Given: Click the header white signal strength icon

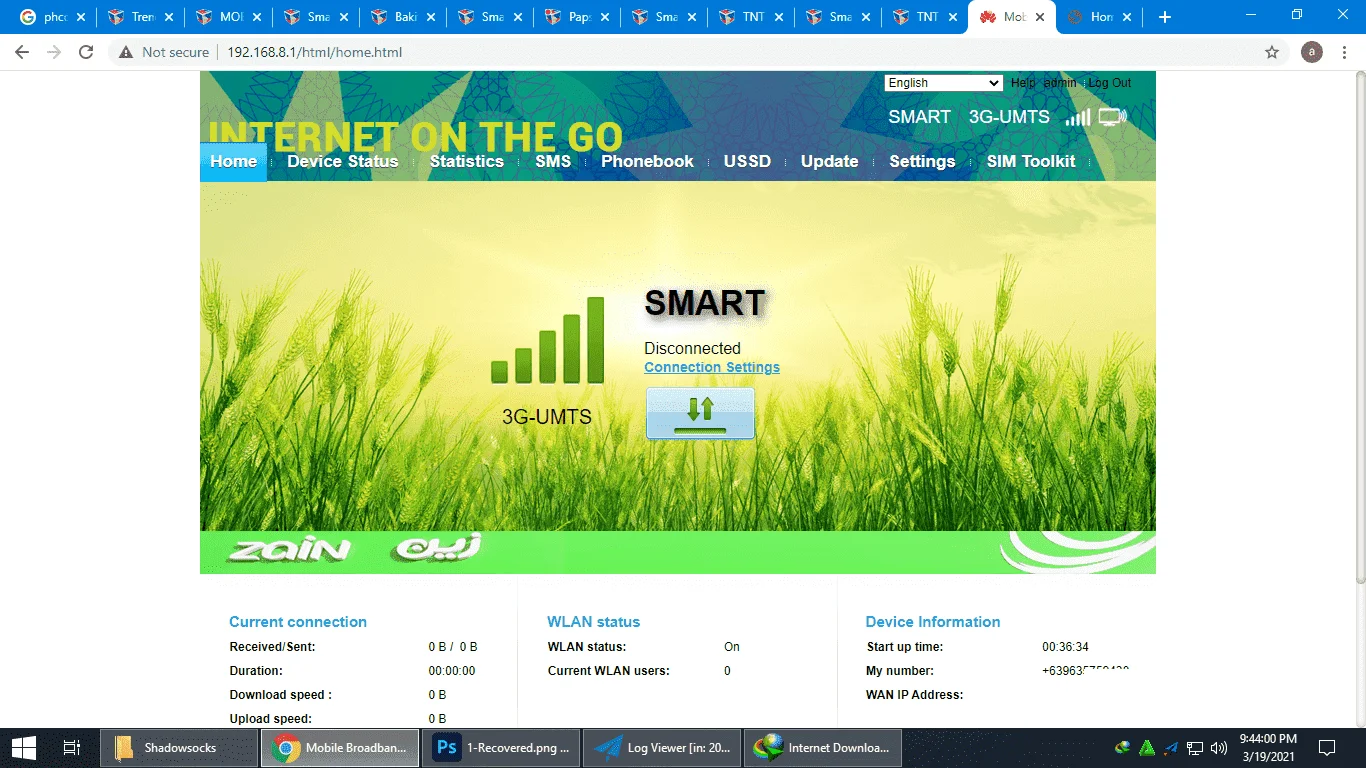Looking at the screenshot, I should coord(1078,117).
